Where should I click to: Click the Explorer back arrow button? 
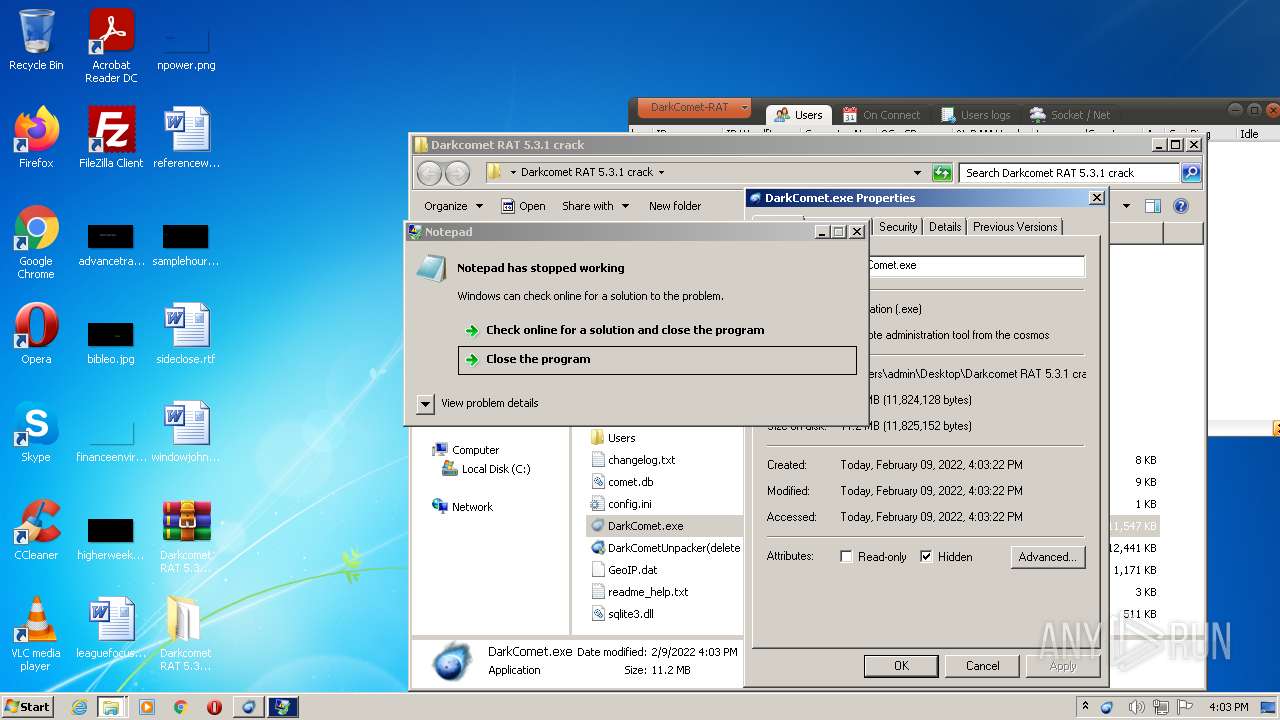pyautogui.click(x=429, y=173)
